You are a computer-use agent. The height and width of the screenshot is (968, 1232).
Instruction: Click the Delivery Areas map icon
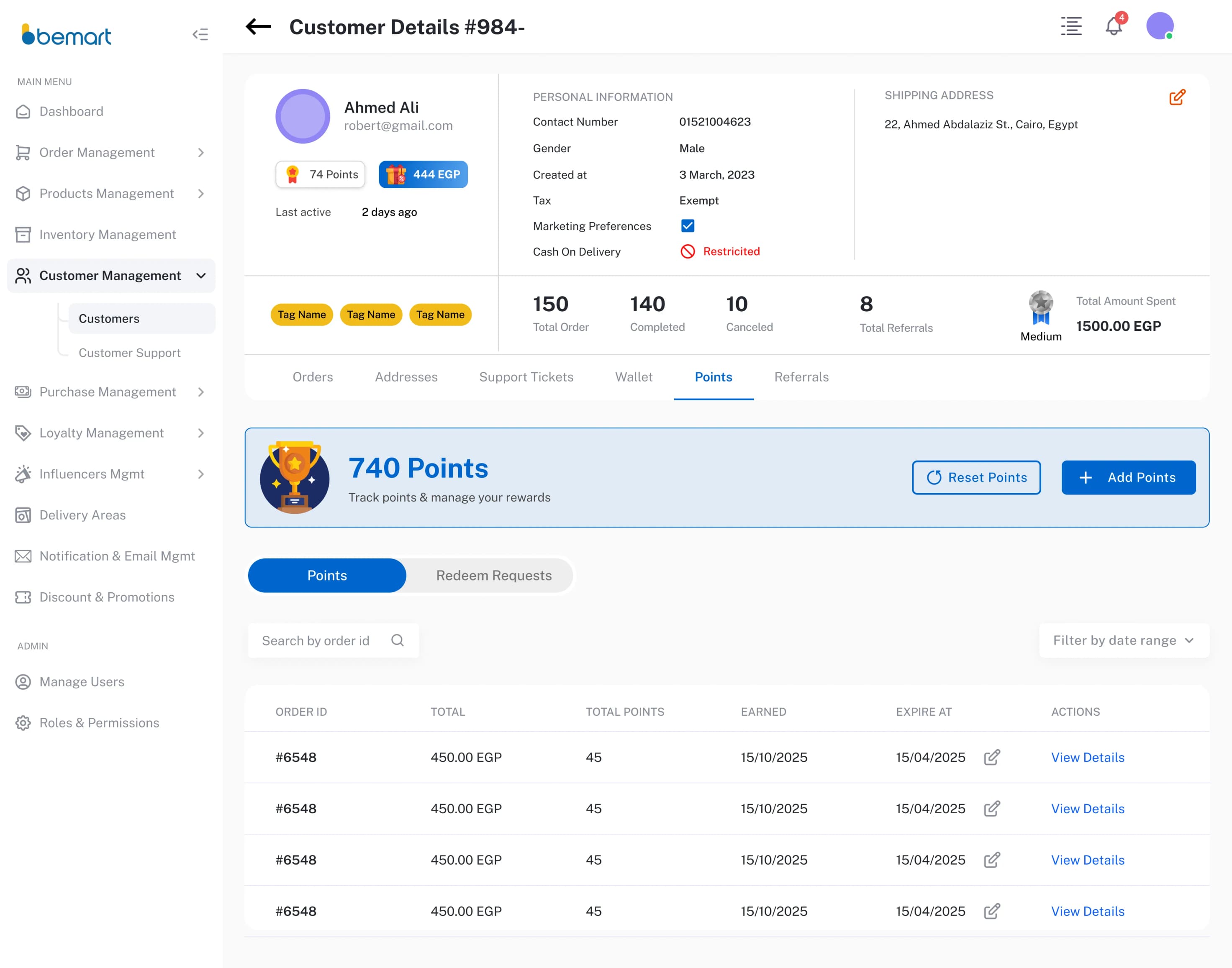[x=23, y=515]
